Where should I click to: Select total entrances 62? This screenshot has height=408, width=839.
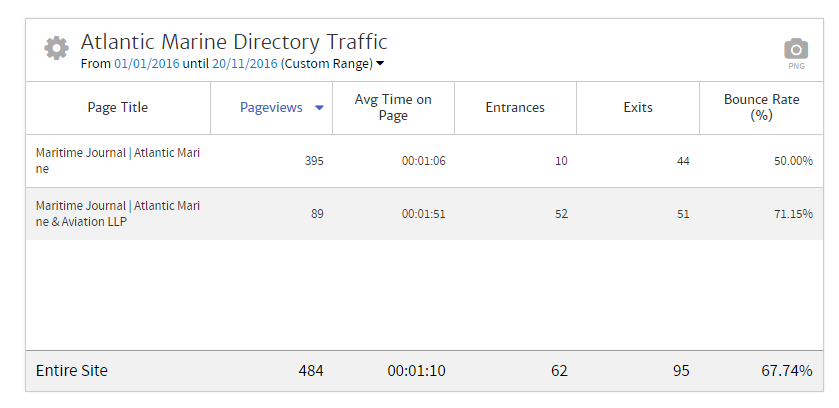[559, 371]
